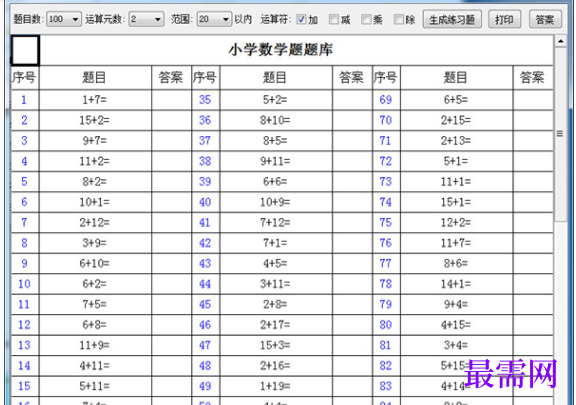Select question cell 2+17=
The width and height of the screenshot is (576, 405).
coord(276,325)
